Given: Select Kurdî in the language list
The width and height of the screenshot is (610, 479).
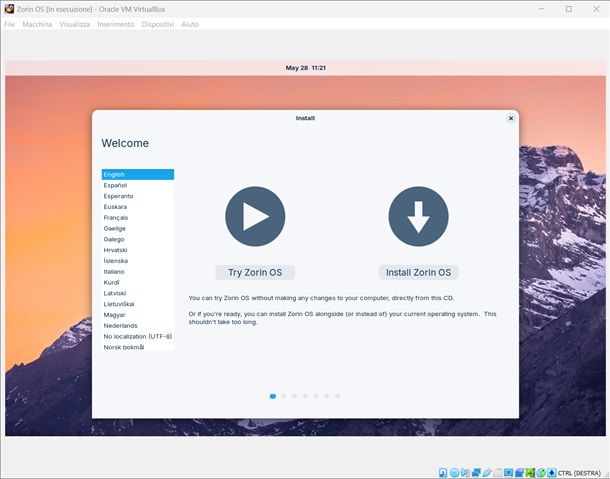Looking at the screenshot, I should 138,282.
